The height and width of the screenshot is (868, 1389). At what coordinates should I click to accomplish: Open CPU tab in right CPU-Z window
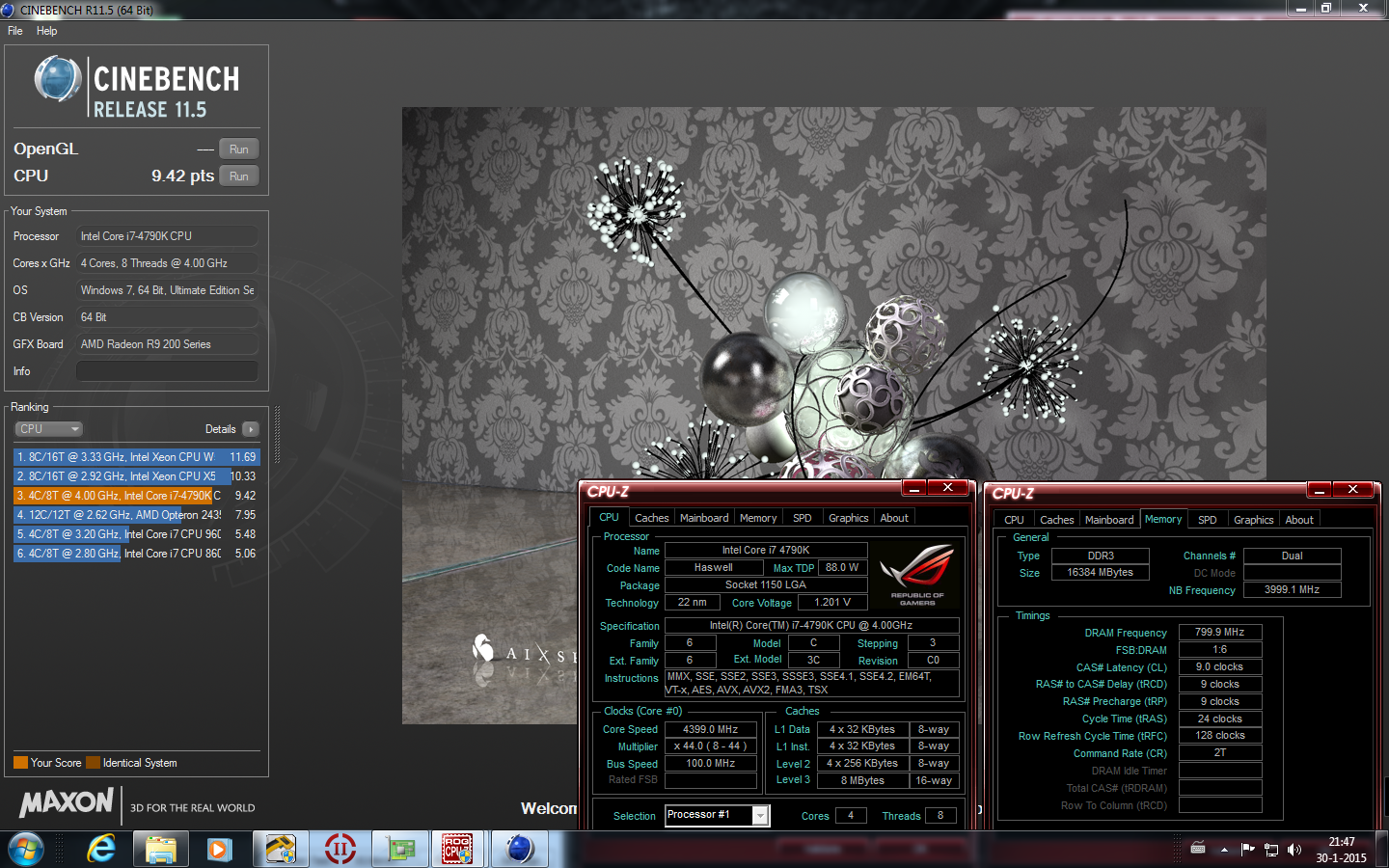(1014, 520)
